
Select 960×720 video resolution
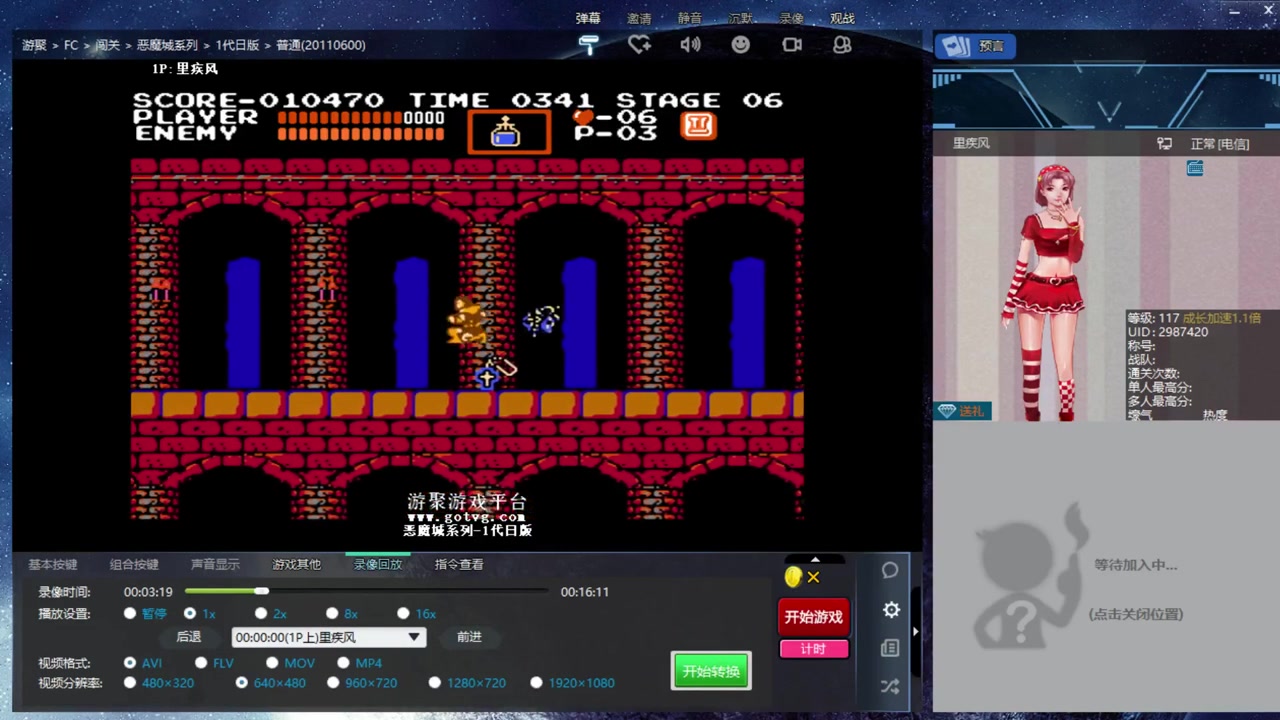(333, 683)
